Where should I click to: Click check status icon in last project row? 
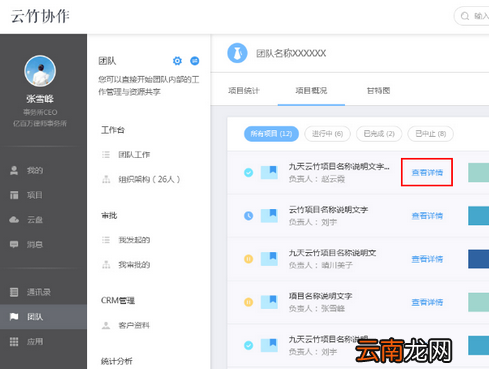[x=249, y=345]
